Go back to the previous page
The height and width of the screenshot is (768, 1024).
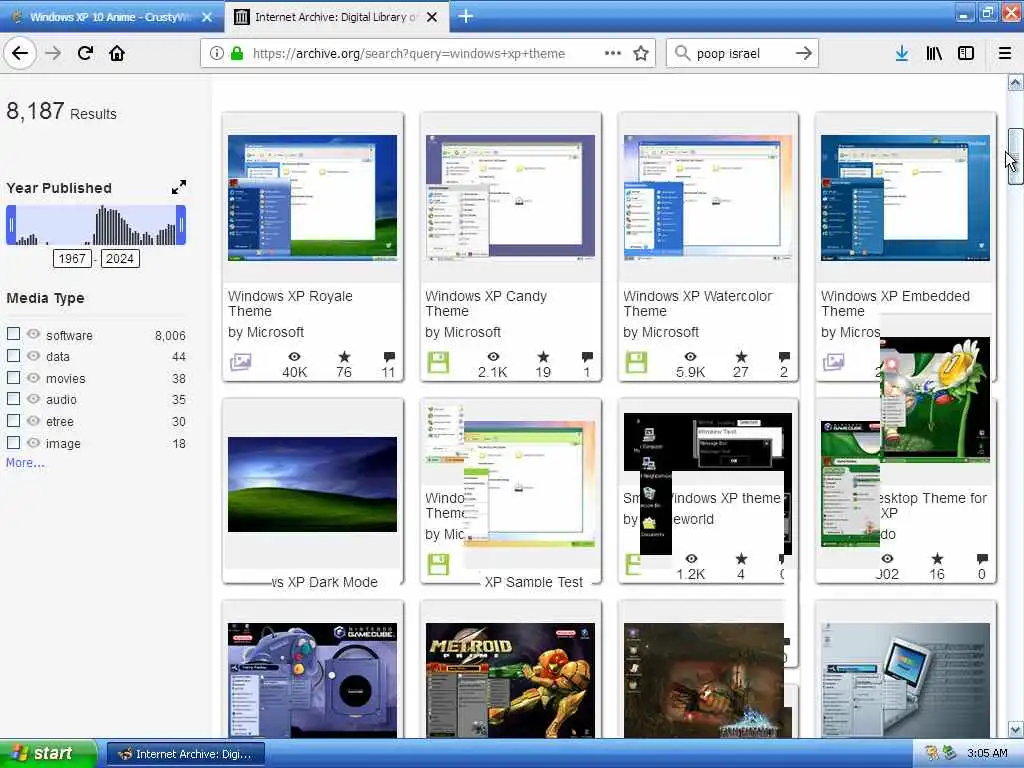[20, 53]
